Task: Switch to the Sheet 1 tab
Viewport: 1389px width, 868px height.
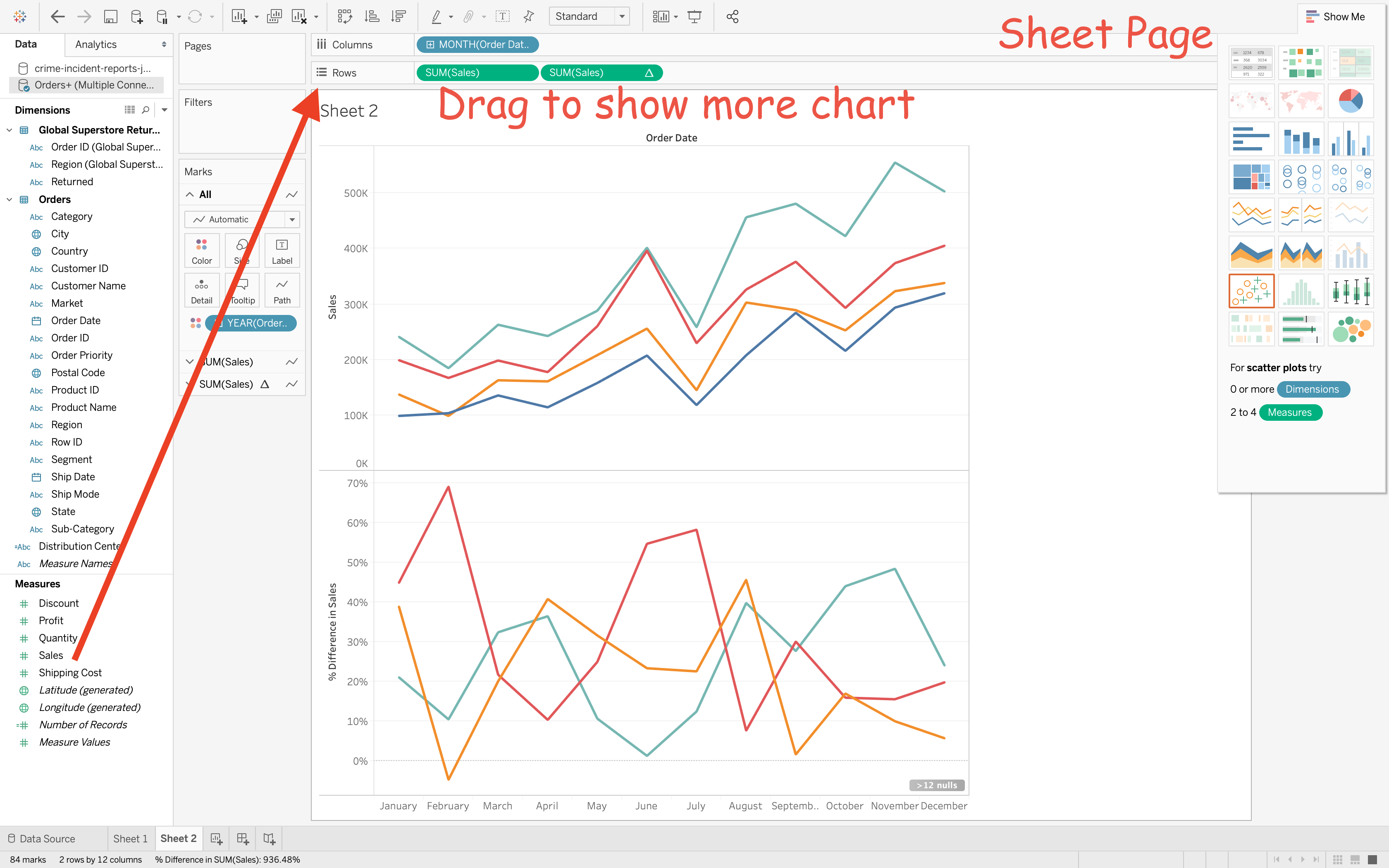Action: coord(130,839)
